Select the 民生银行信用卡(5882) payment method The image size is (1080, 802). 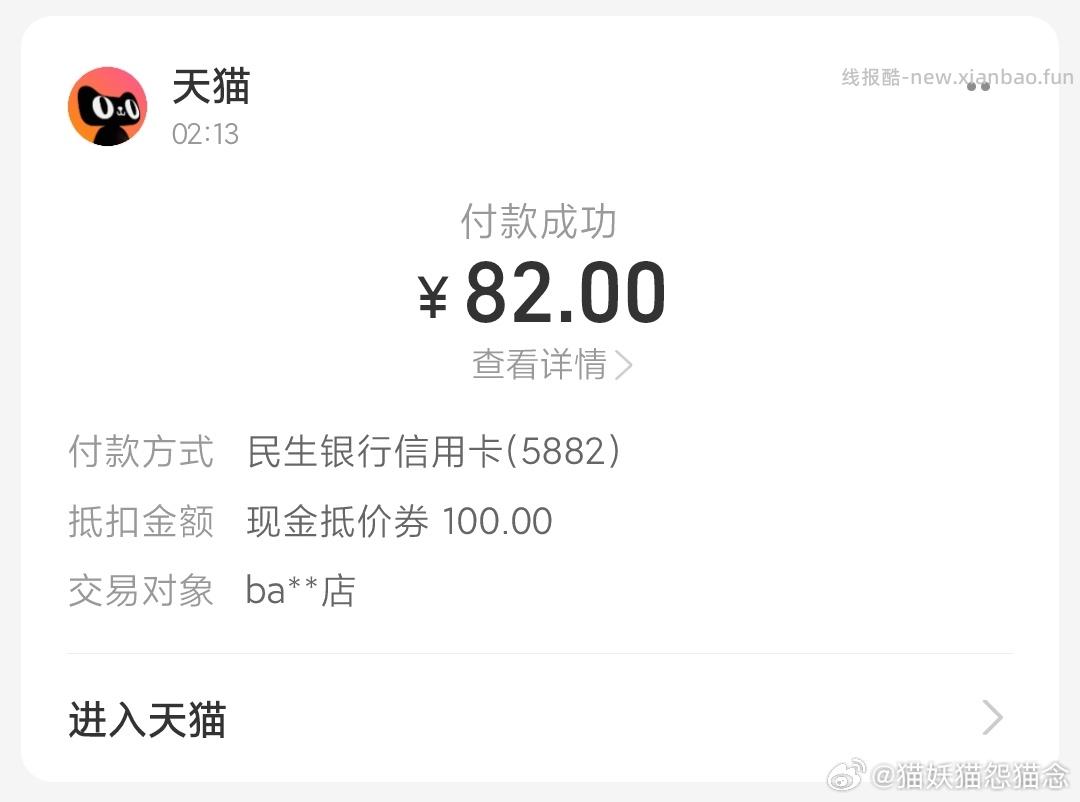[434, 451]
